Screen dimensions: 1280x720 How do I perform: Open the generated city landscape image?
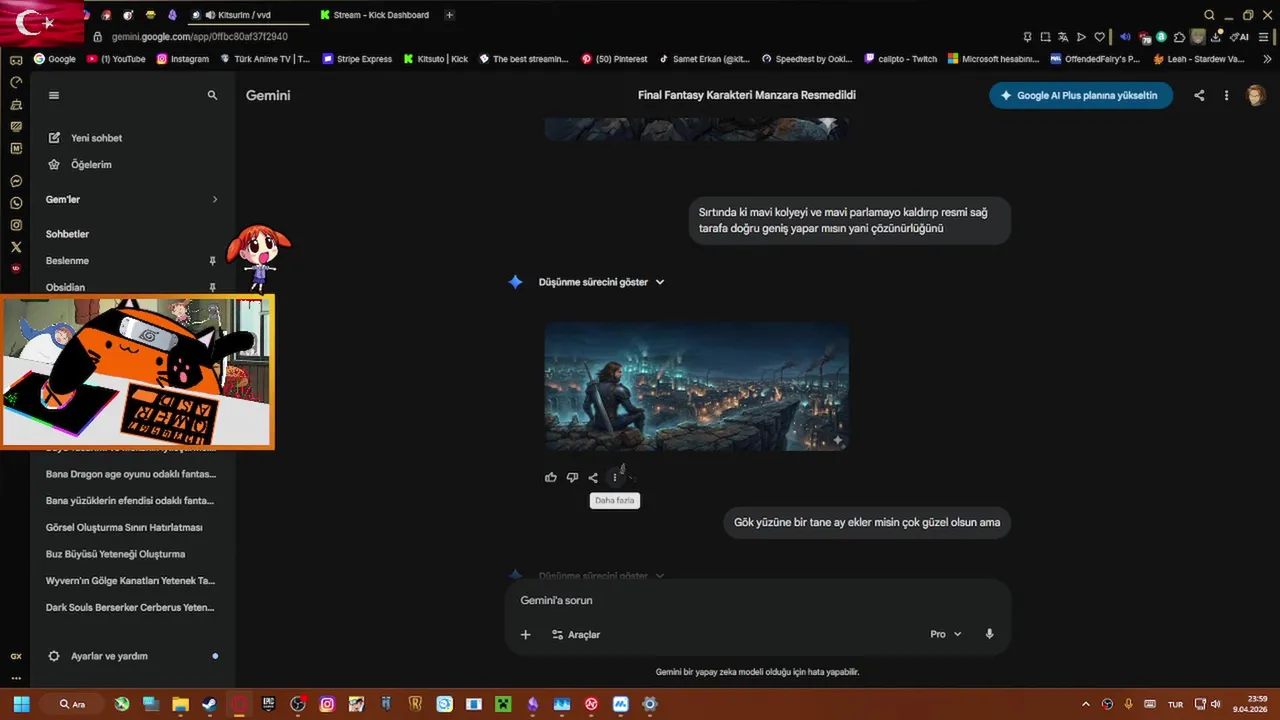click(x=697, y=386)
